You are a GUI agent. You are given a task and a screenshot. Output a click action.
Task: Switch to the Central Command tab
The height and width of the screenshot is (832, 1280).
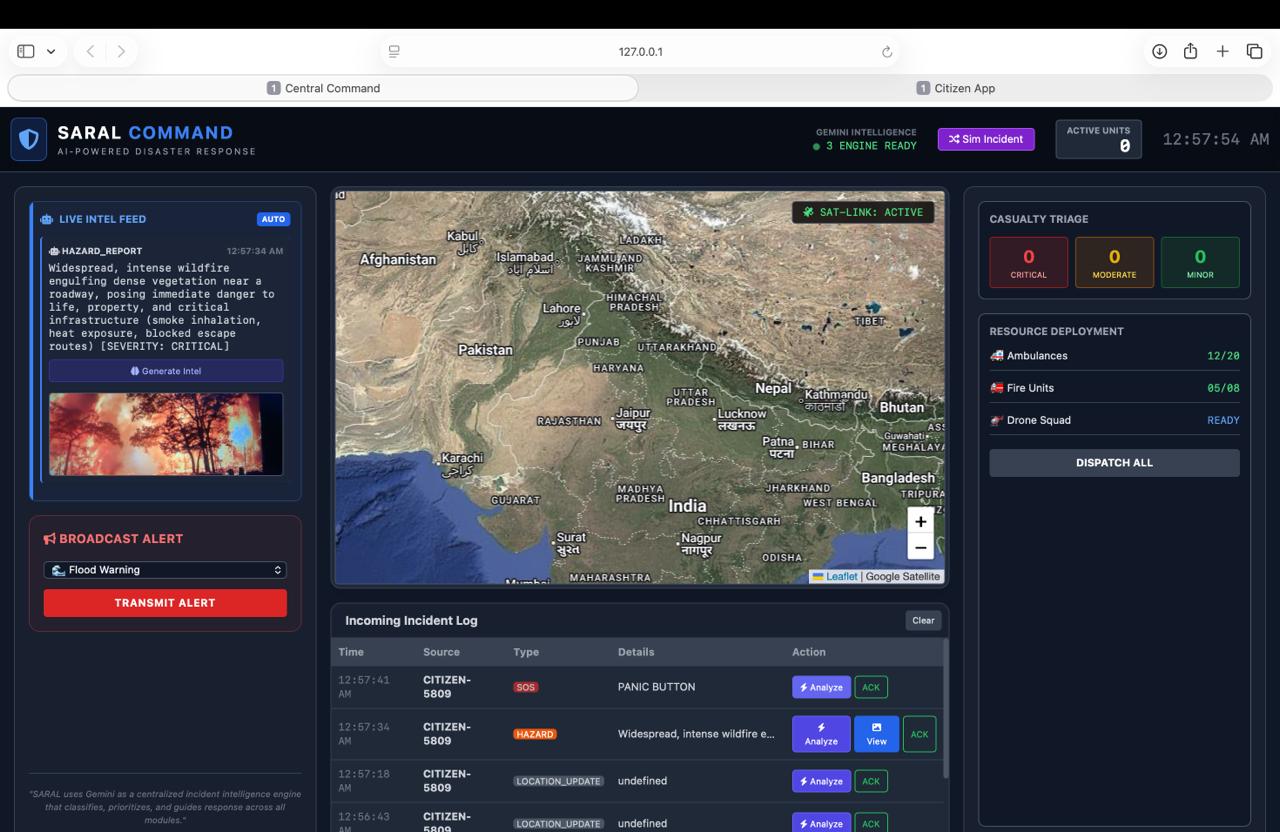(323, 88)
